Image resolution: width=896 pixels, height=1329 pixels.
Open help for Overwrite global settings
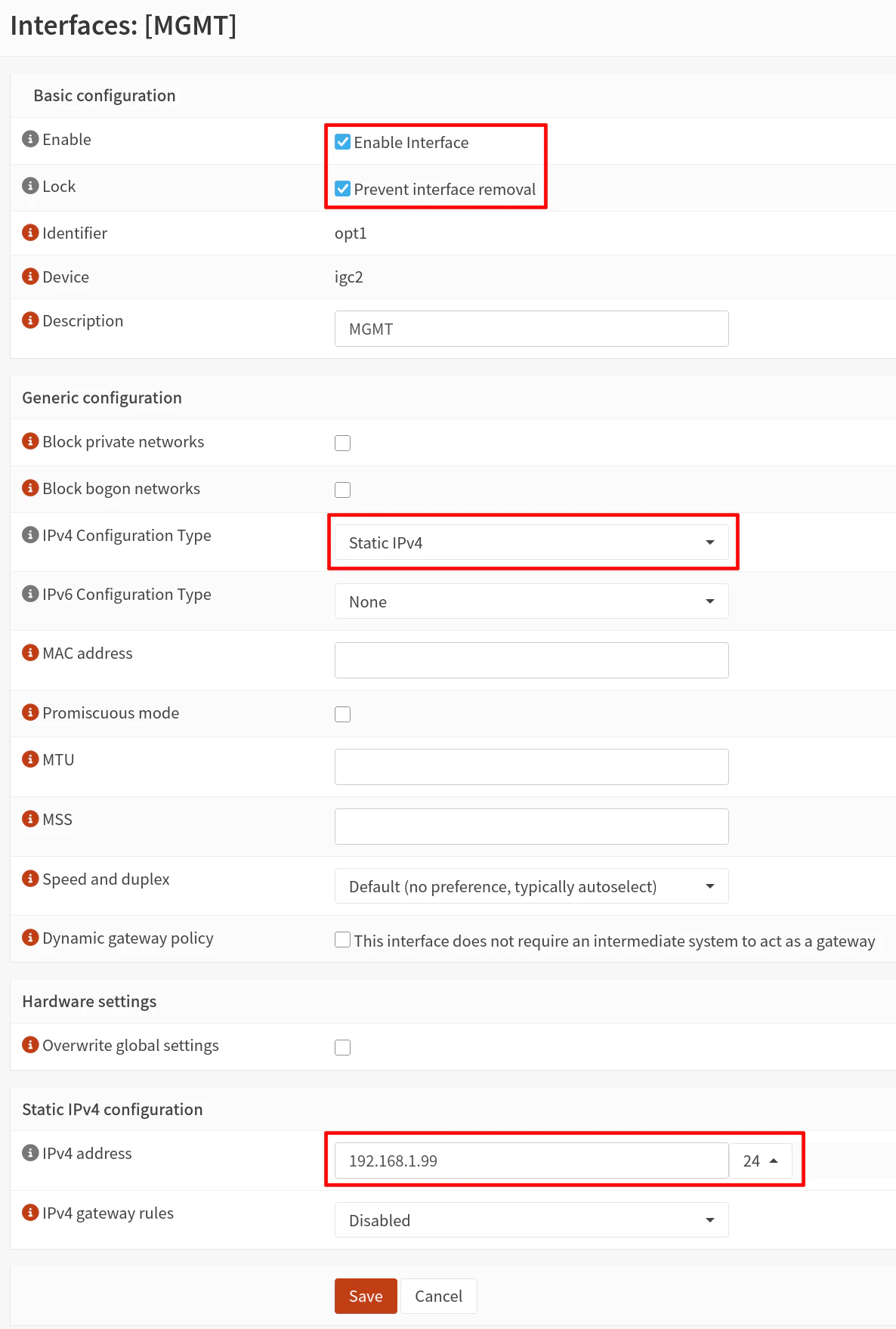[30, 1045]
